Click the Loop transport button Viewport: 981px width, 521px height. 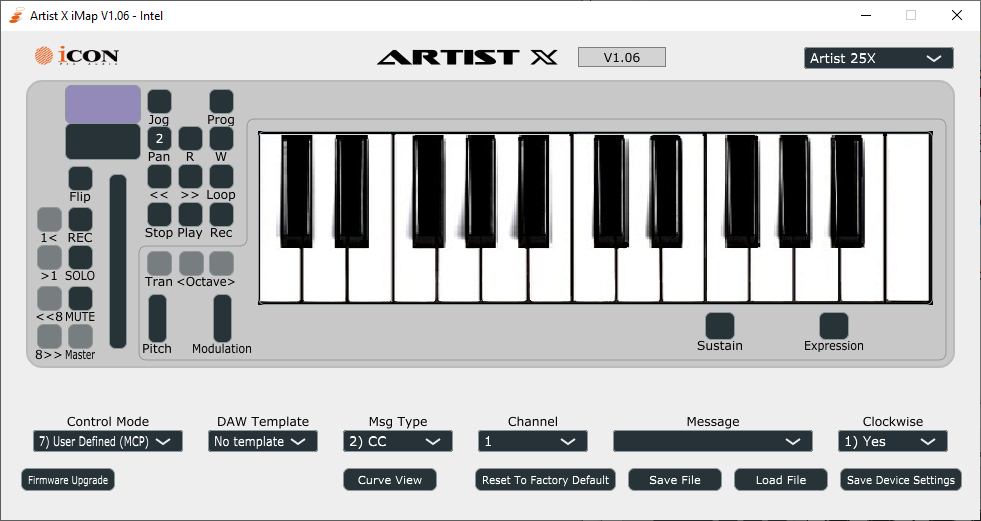click(x=221, y=177)
